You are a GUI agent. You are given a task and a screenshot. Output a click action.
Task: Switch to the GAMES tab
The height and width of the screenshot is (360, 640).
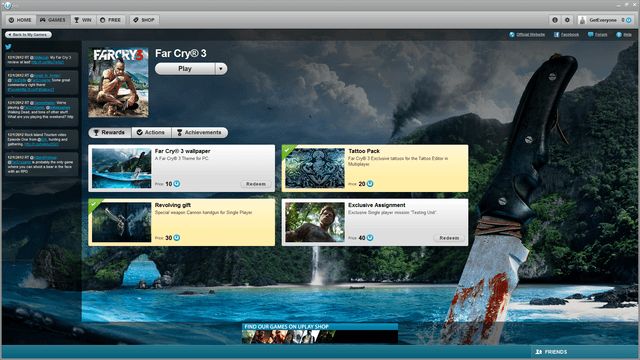coord(52,20)
